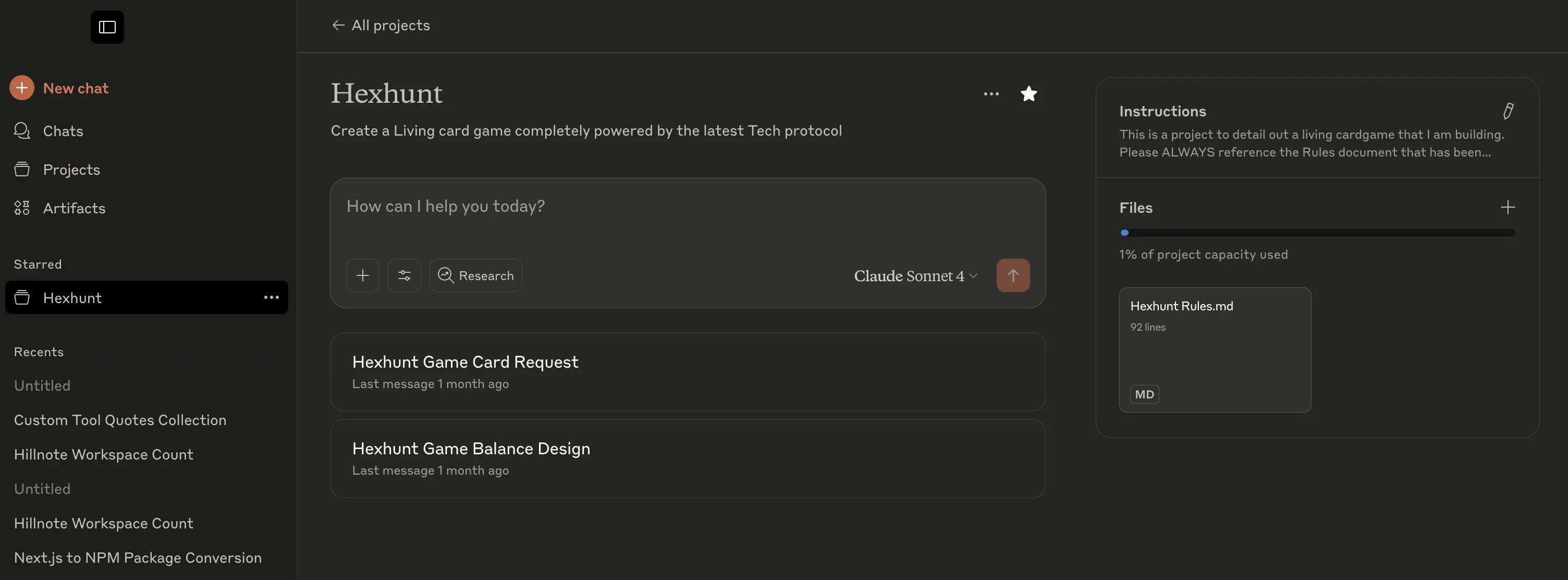Open search and tools settings slider icon
This screenshot has width=1568, height=580.
pos(404,275)
